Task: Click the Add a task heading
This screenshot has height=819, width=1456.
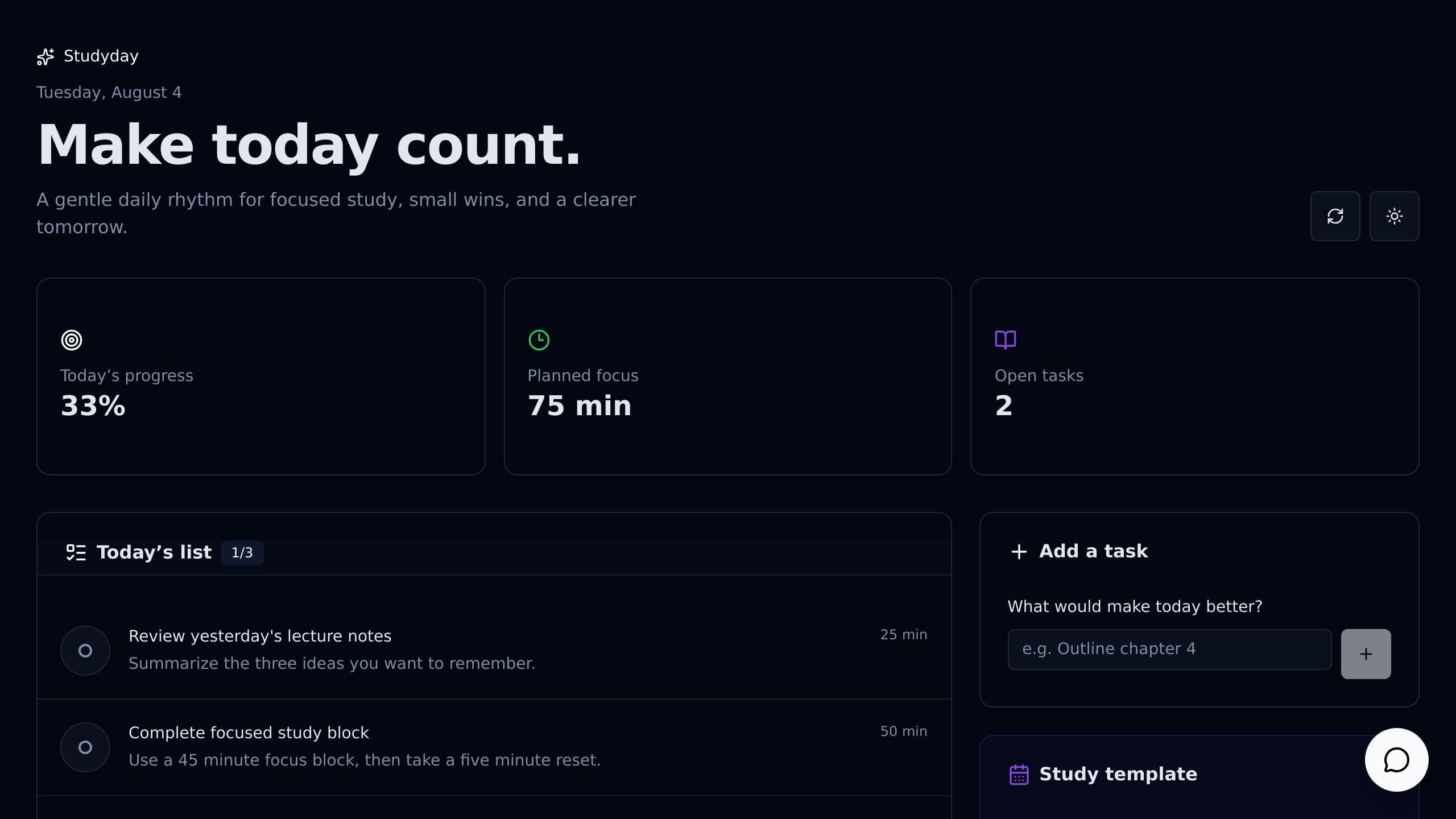Action: coord(1094,551)
